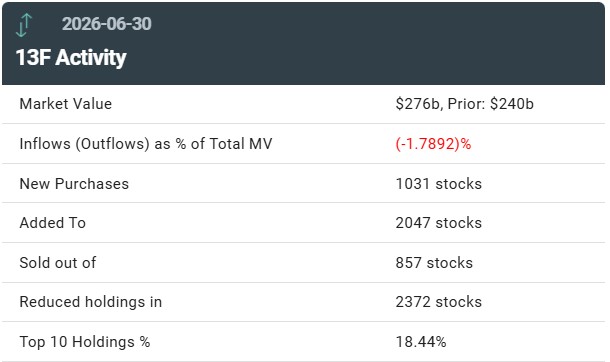Click the 857 stocks value
Viewport: 610px width, 362px height.
[x=434, y=263]
